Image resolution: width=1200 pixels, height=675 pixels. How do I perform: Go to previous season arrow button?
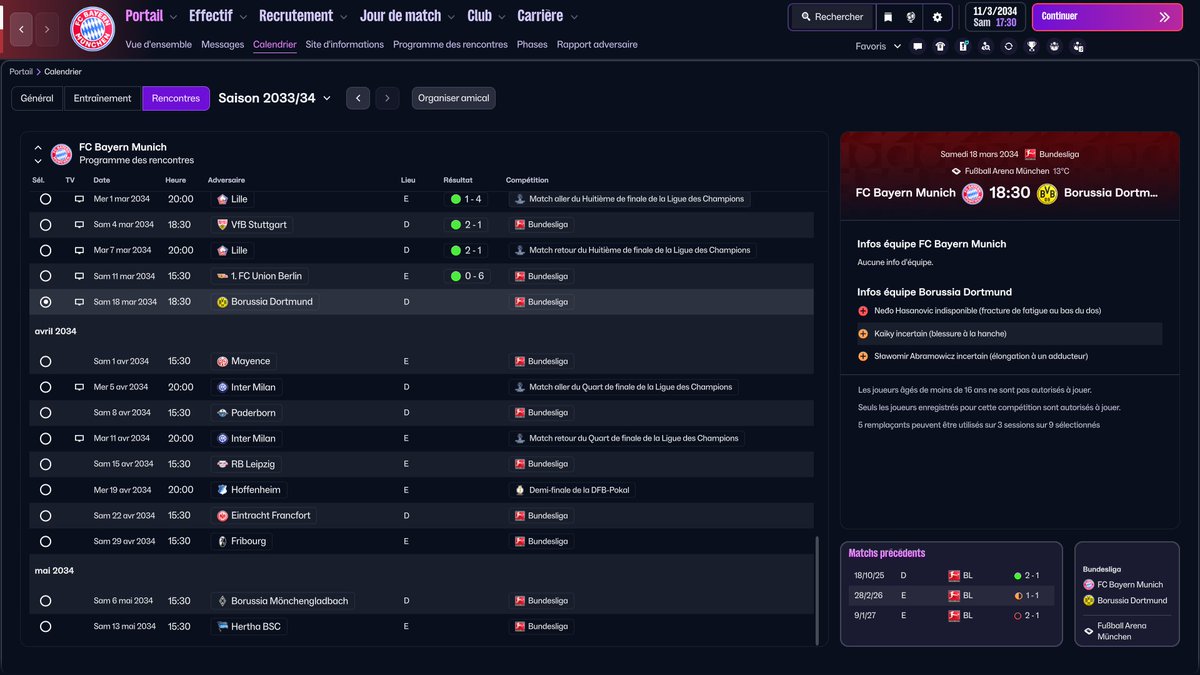pyautogui.click(x=358, y=98)
